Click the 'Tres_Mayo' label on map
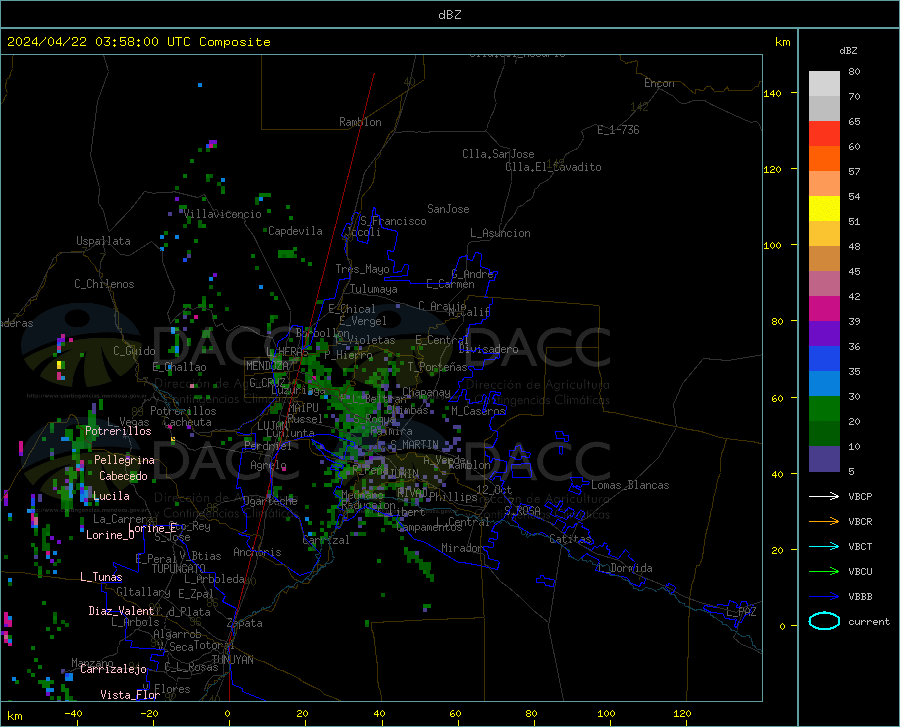 click(x=362, y=269)
